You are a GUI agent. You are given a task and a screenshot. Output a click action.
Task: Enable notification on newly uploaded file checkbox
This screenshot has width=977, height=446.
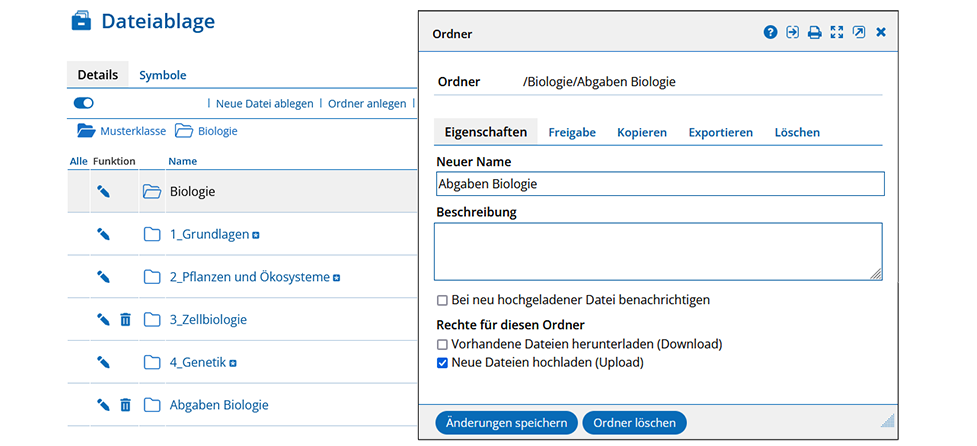(442, 300)
